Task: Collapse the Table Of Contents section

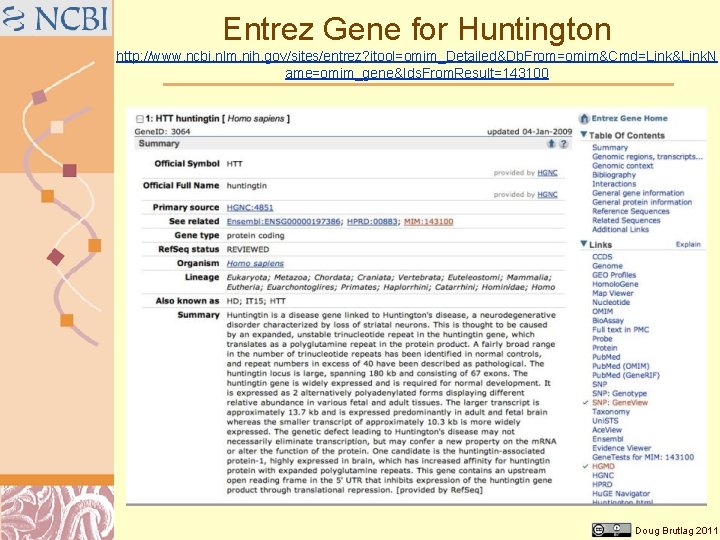Action: pos(584,135)
